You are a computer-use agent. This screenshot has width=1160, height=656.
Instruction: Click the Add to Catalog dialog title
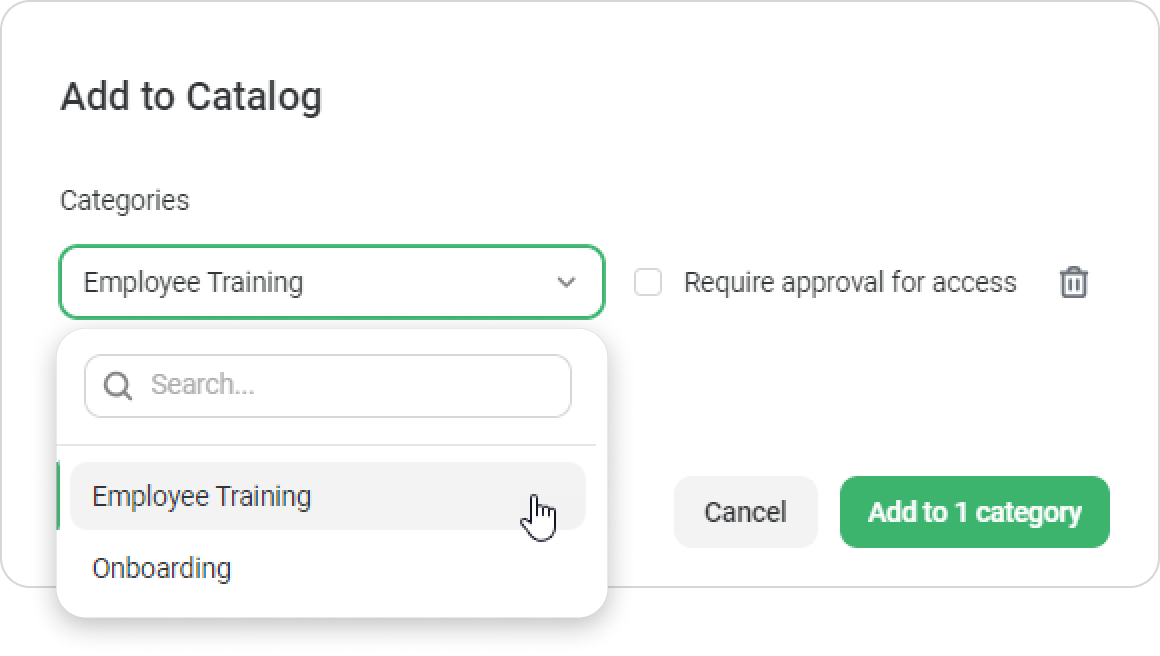click(x=191, y=98)
